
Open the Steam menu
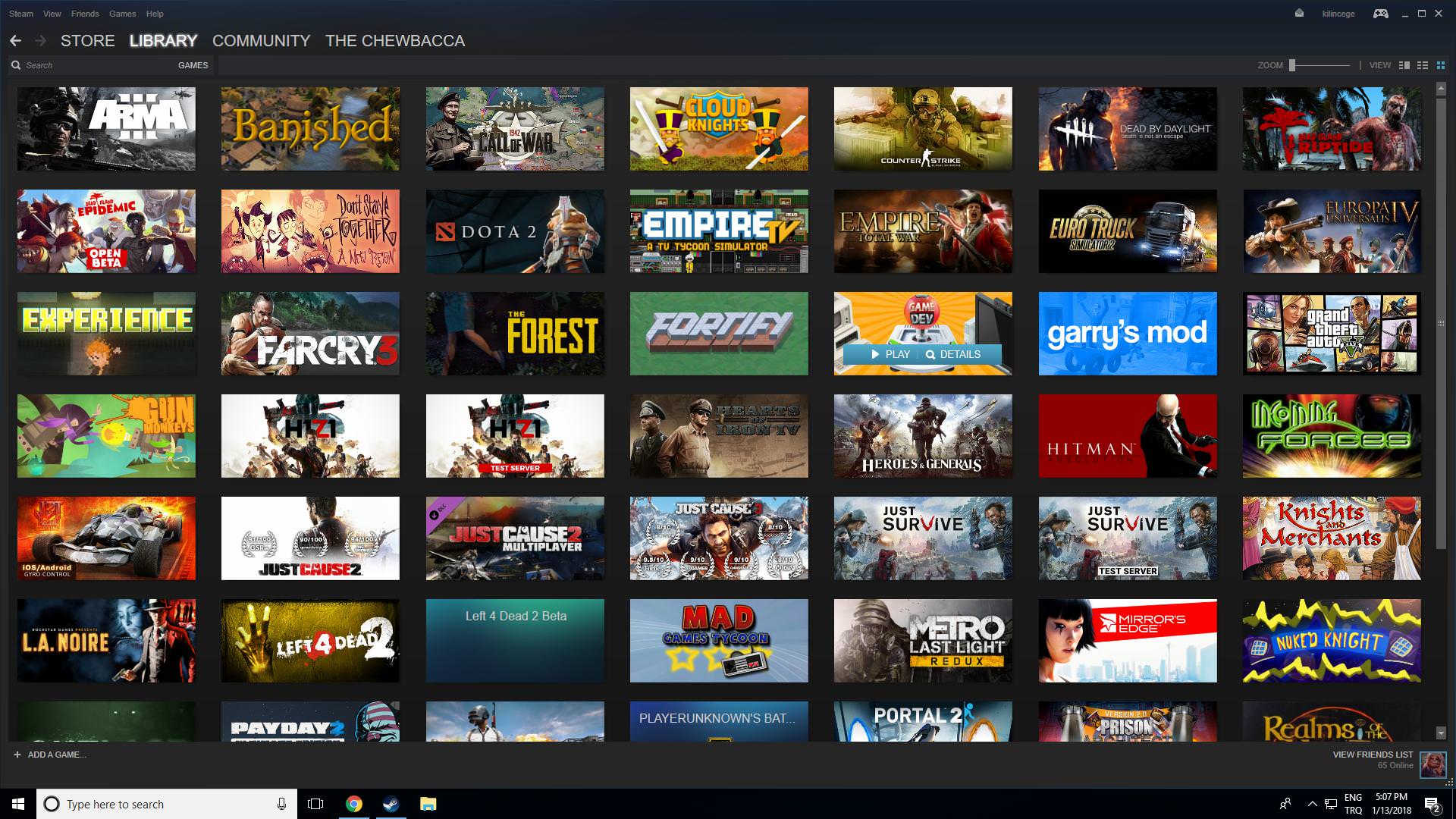pos(21,14)
